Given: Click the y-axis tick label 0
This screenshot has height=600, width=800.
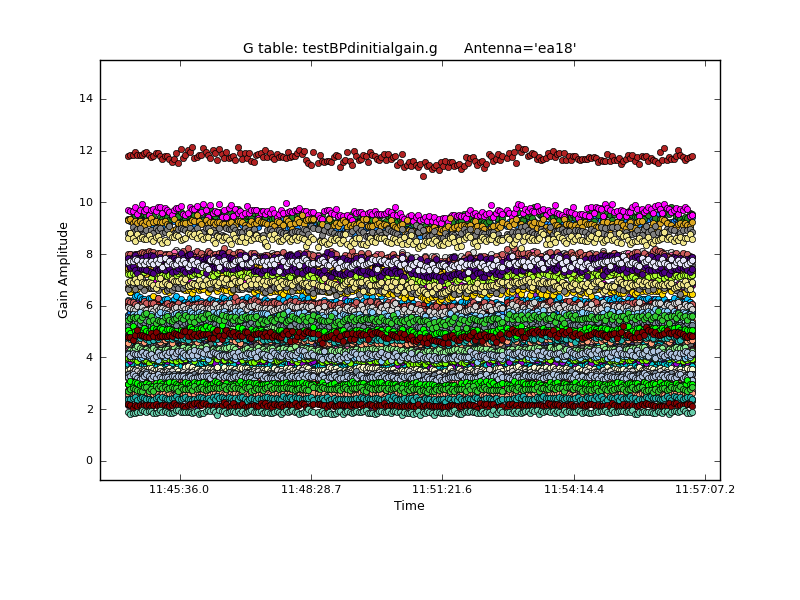Looking at the screenshot, I should click(x=89, y=461).
